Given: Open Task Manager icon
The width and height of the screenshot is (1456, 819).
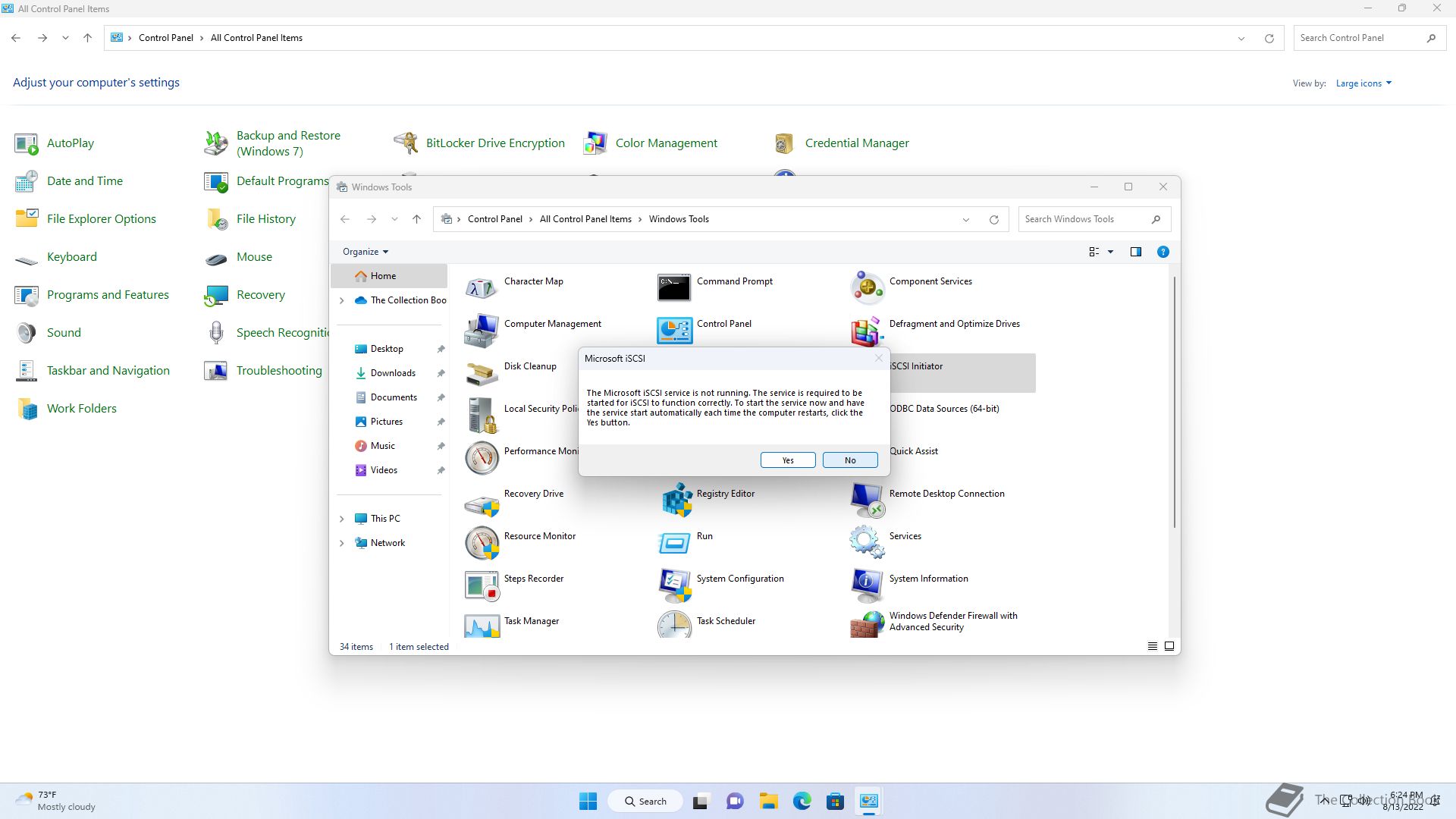Looking at the screenshot, I should (x=482, y=625).
